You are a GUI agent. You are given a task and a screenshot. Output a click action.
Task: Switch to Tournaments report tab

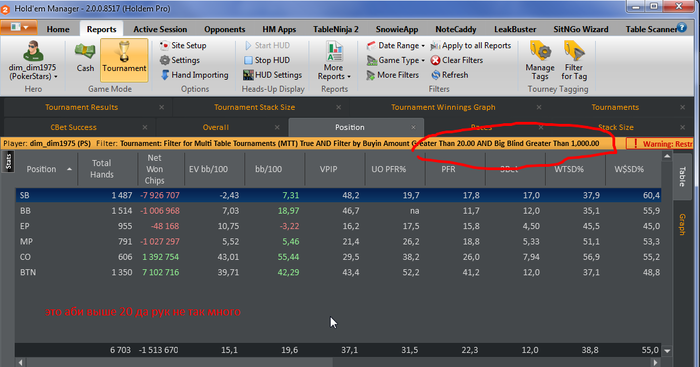click(x=615, y=107)
